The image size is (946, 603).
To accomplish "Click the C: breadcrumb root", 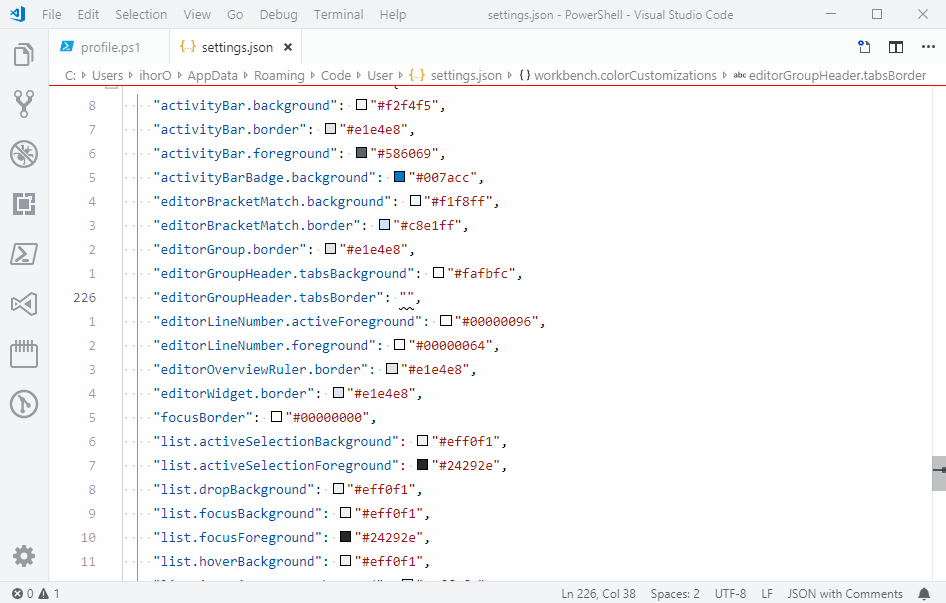I will [x=71, y=75].
